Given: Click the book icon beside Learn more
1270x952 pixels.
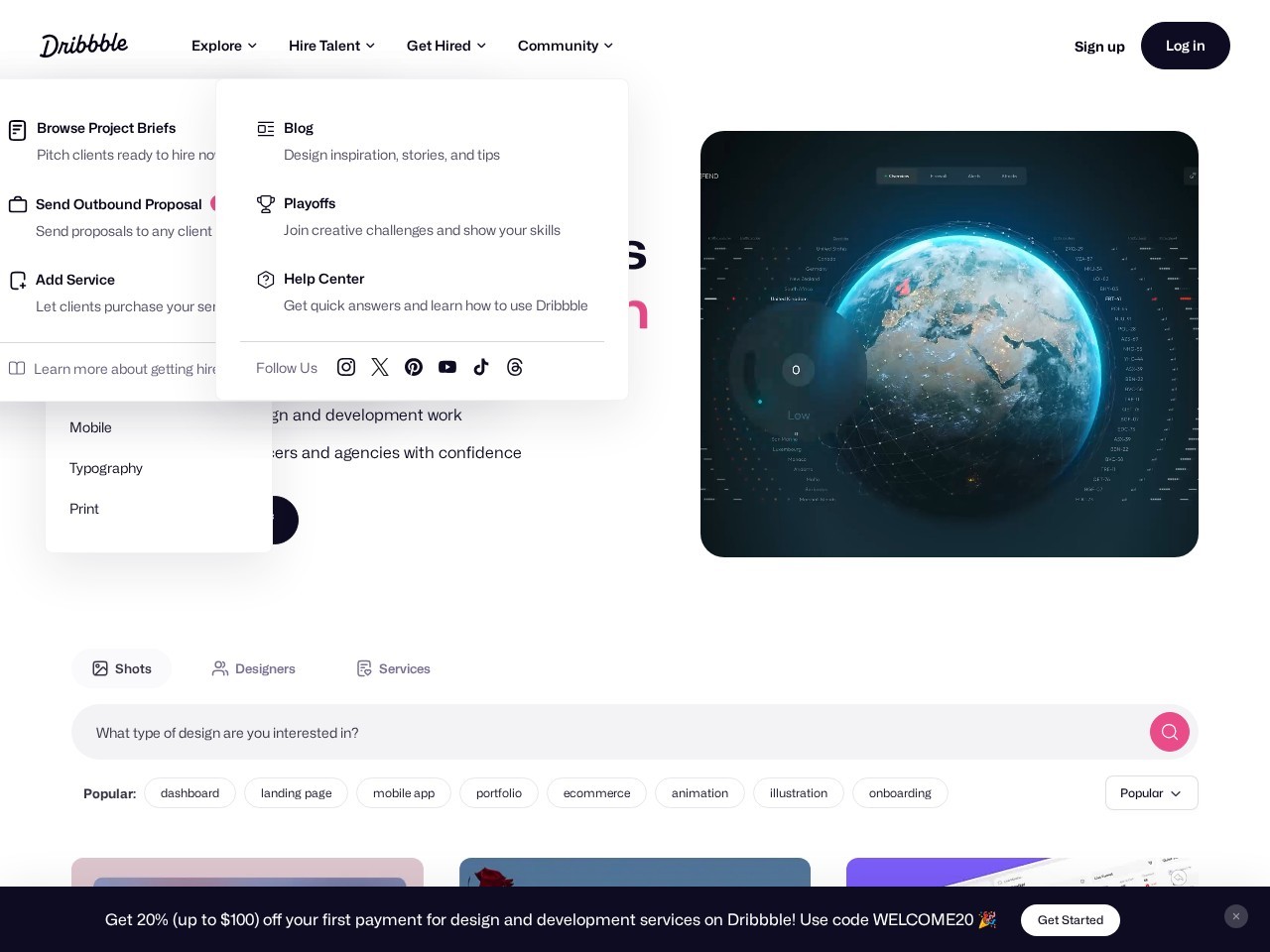Looking at the screenshot, I should (17, 368).
